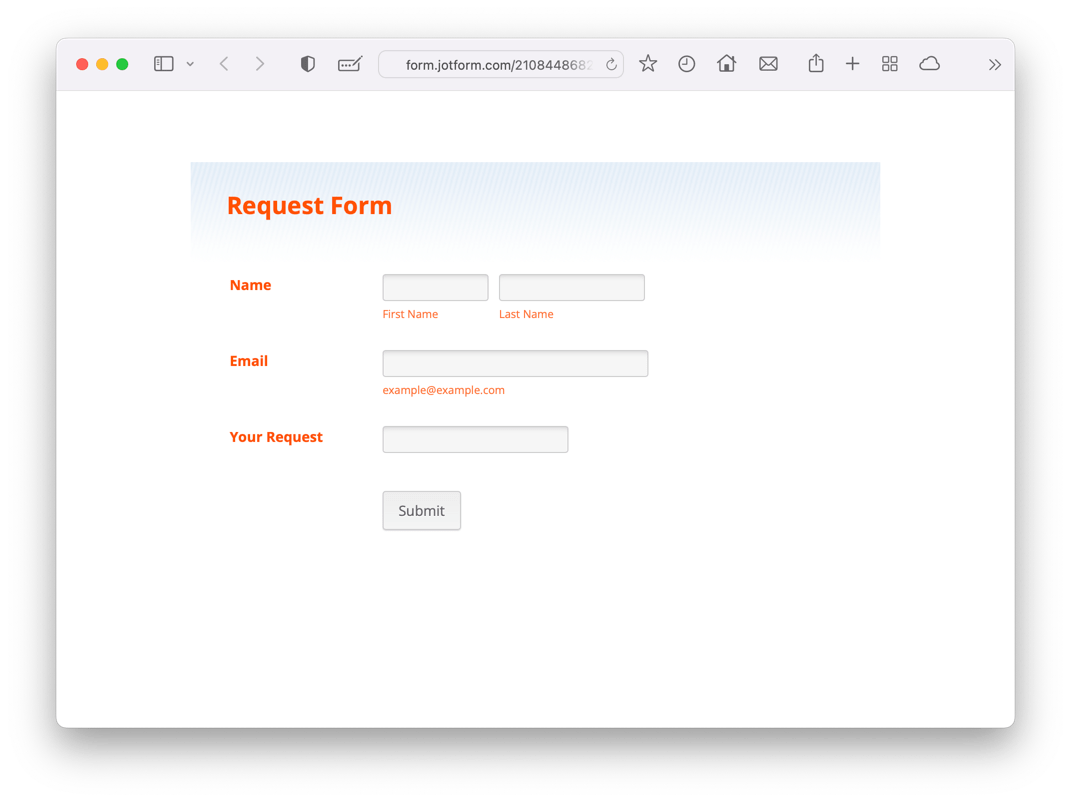1071x802 pixels.
Task: Open the Share menu icon
Action: [816, 64]
